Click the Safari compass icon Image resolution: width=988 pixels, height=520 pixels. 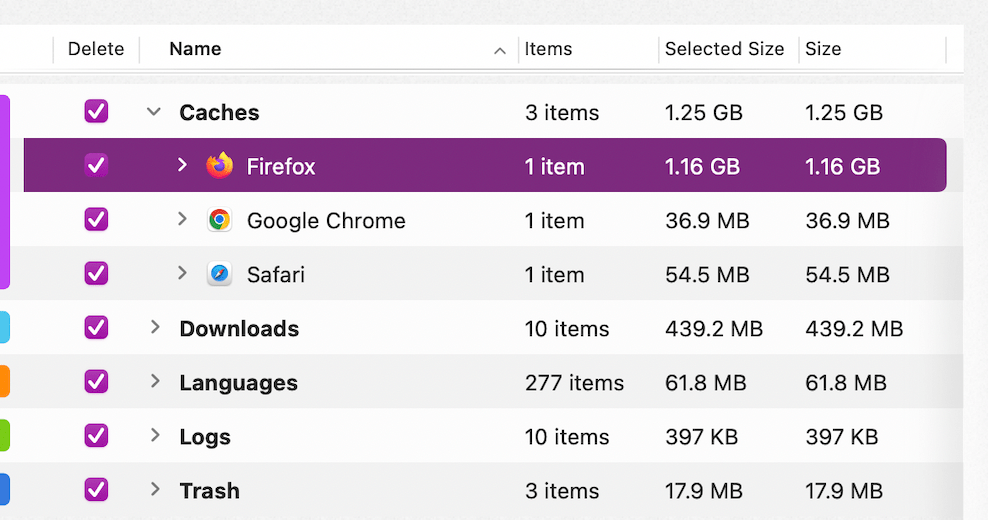220,273
